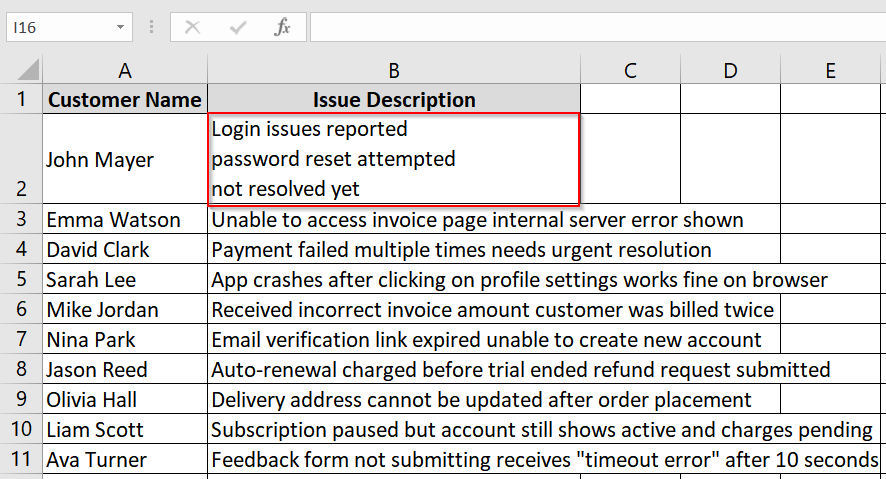
Task: Click the Customer Name header cell
Action: click(x=125, y=99)
